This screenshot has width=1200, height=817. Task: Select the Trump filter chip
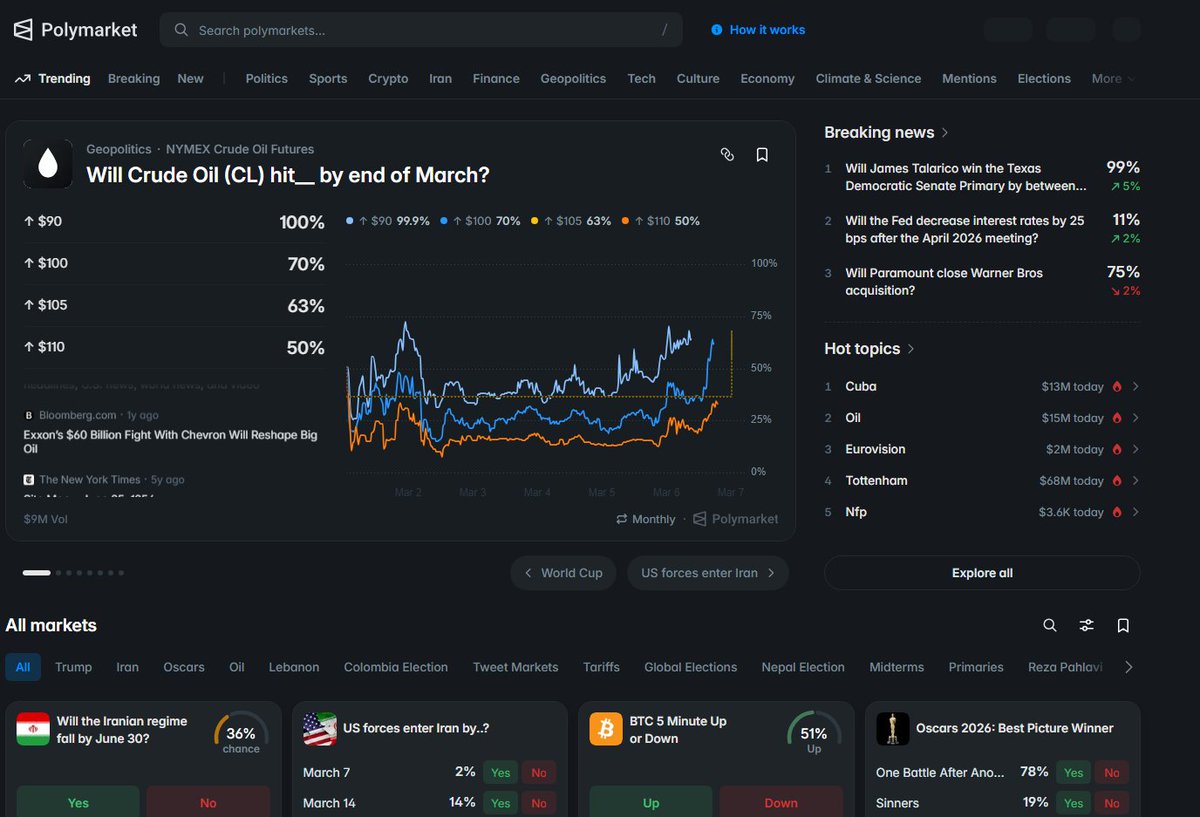click(73, 667)
